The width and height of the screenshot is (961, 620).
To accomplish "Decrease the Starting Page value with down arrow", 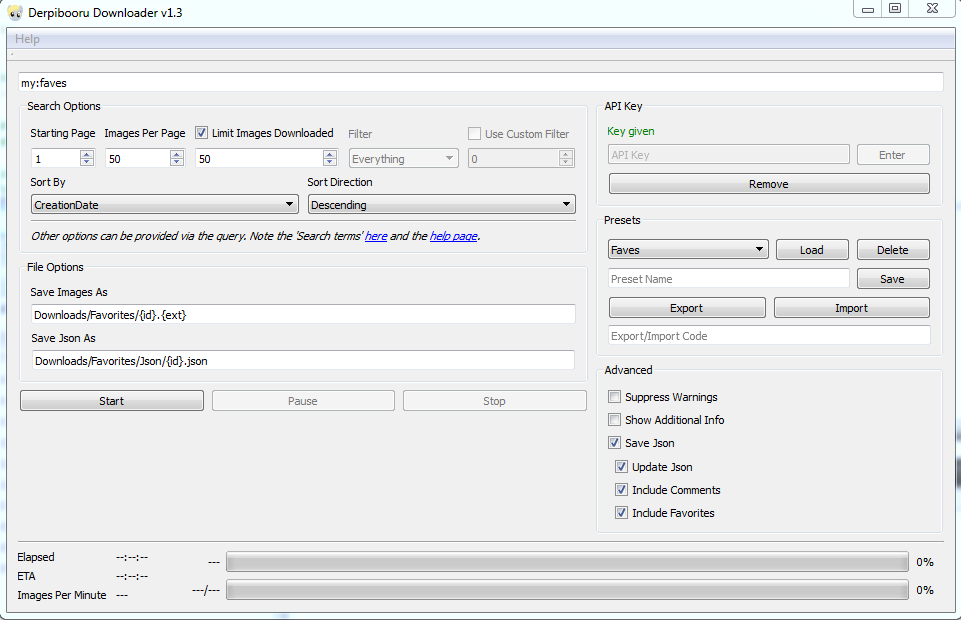I will 87,162.
